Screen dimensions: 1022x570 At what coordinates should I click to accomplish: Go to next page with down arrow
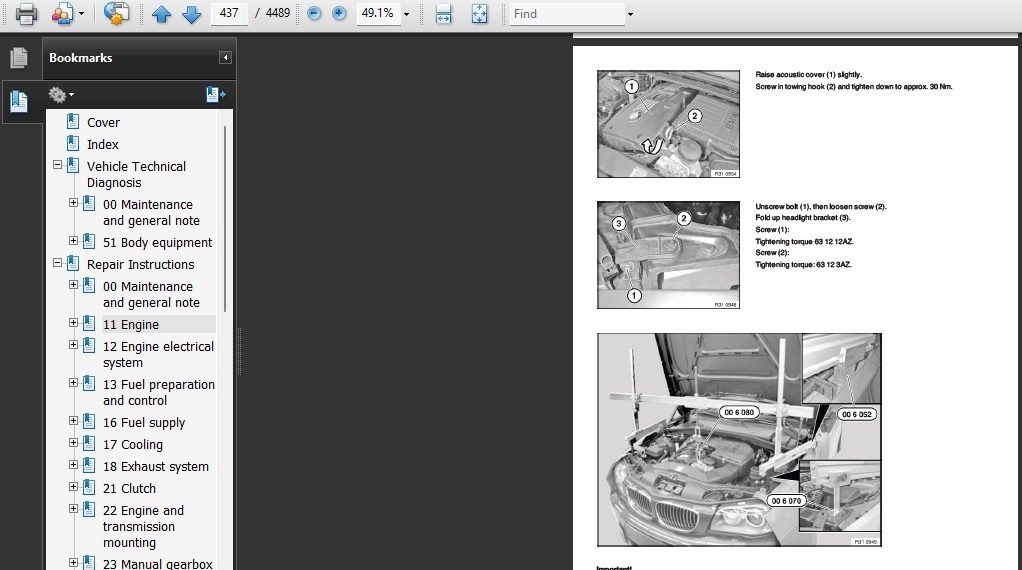point(191,14)
